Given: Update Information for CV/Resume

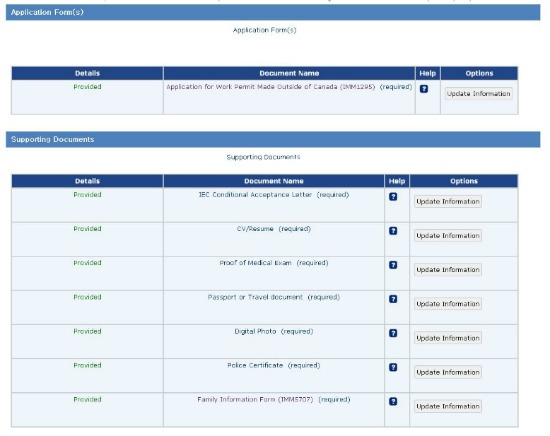Looking at the screenshot, I should (x=448, y=236).
